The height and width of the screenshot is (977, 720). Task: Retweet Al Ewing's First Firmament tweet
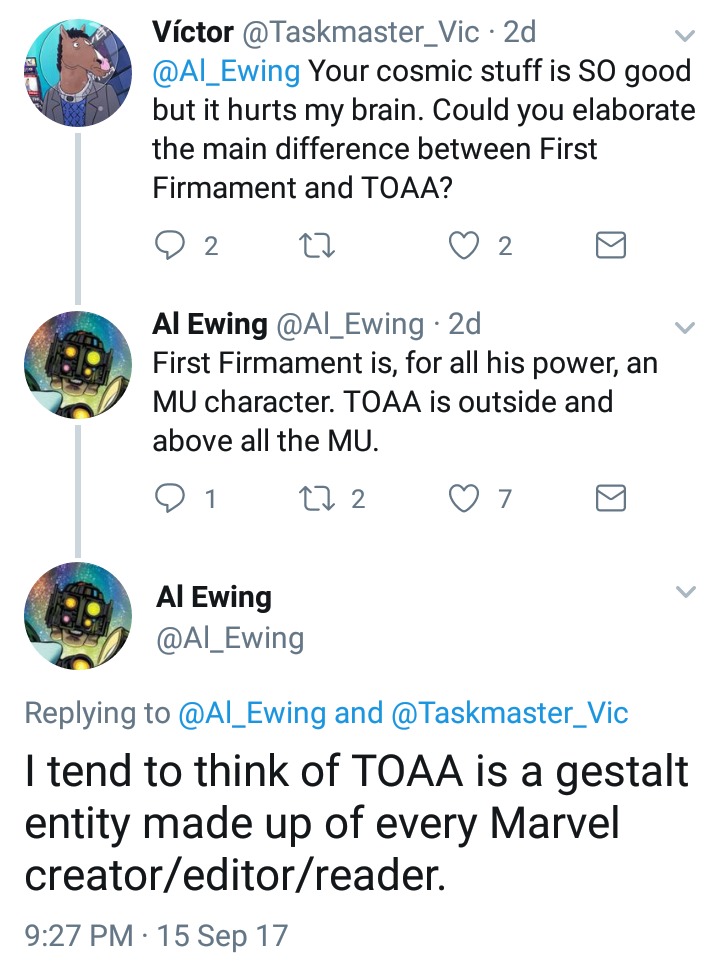pyautogui.click(x=318, y=498)
